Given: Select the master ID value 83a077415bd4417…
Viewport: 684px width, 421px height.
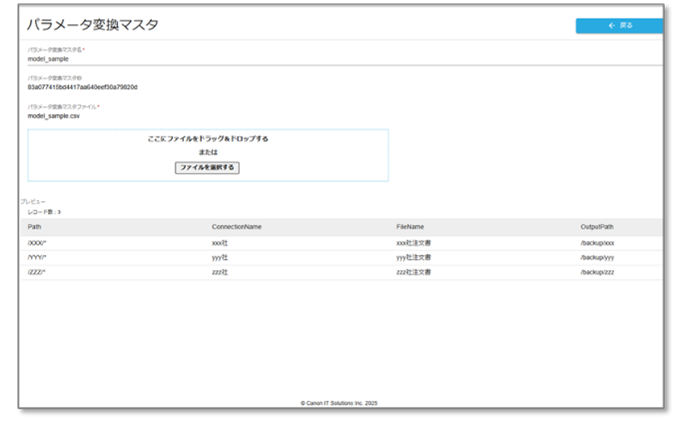Looking at the screenshot, I should coord(82,87).
